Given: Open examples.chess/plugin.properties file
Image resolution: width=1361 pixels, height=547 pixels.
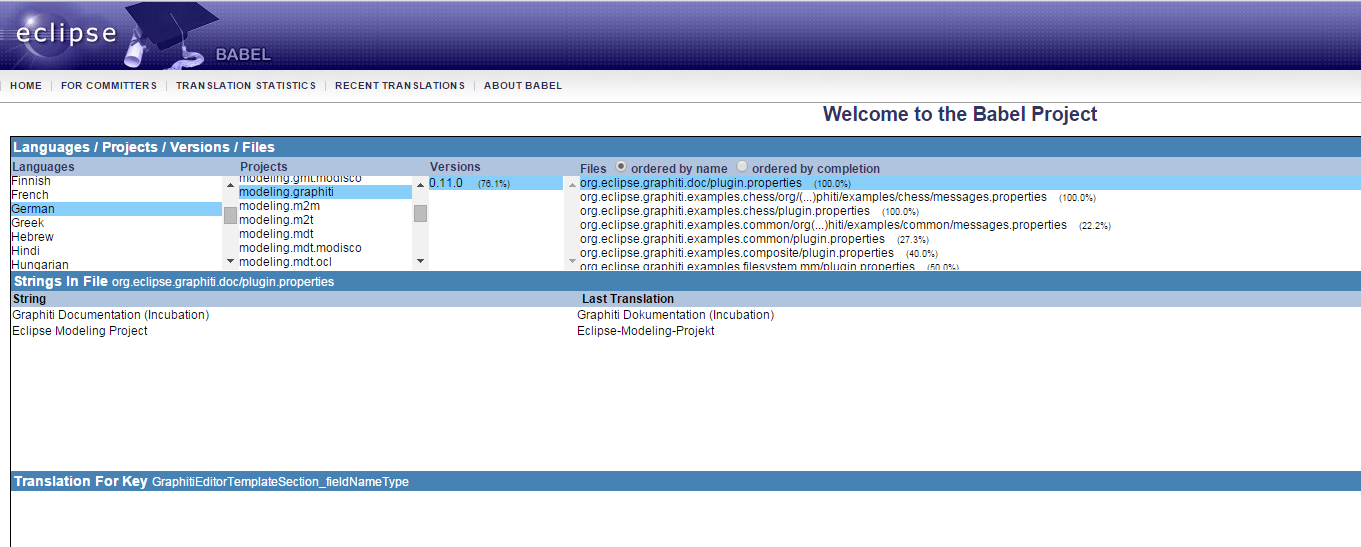Looking at the screenshot, I should click(x=725, y=211).
